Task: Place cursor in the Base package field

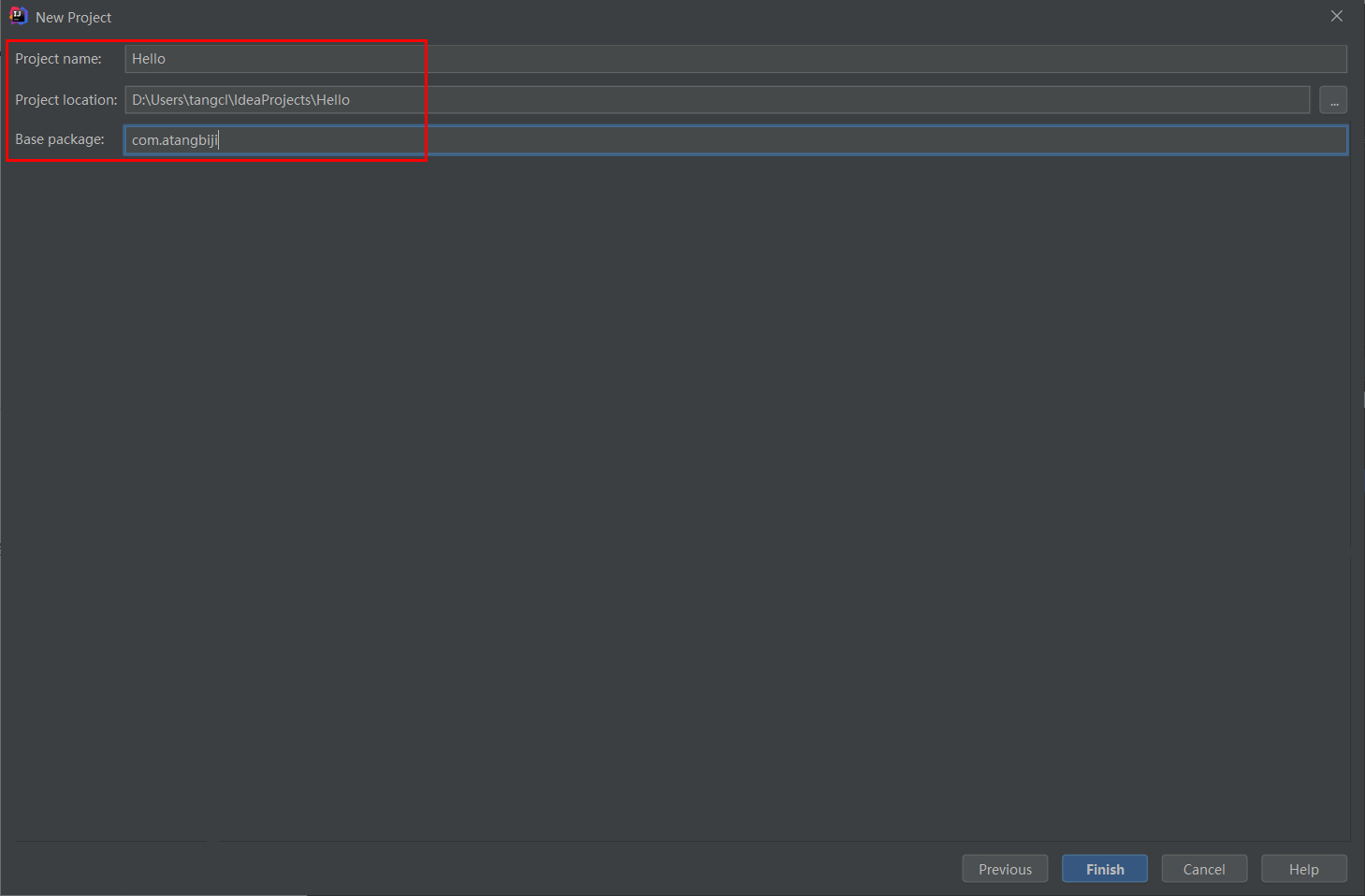Action: [735, 140]
